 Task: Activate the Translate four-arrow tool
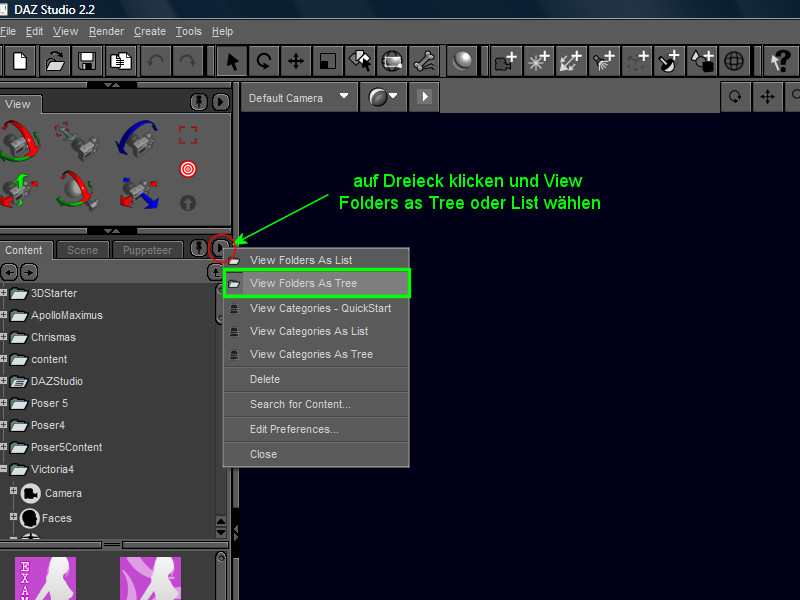click(x=296, y=61)
